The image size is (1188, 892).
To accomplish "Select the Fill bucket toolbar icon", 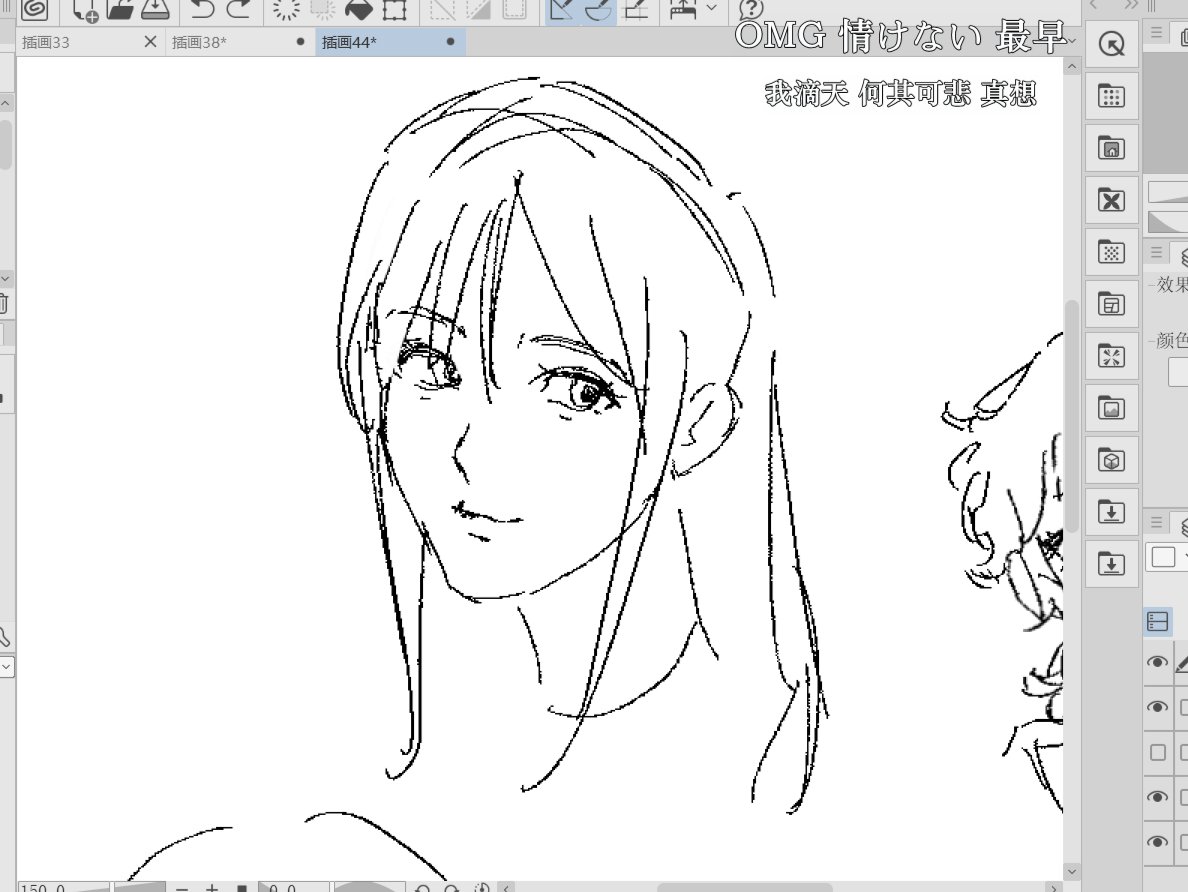I will click(358, 9).
